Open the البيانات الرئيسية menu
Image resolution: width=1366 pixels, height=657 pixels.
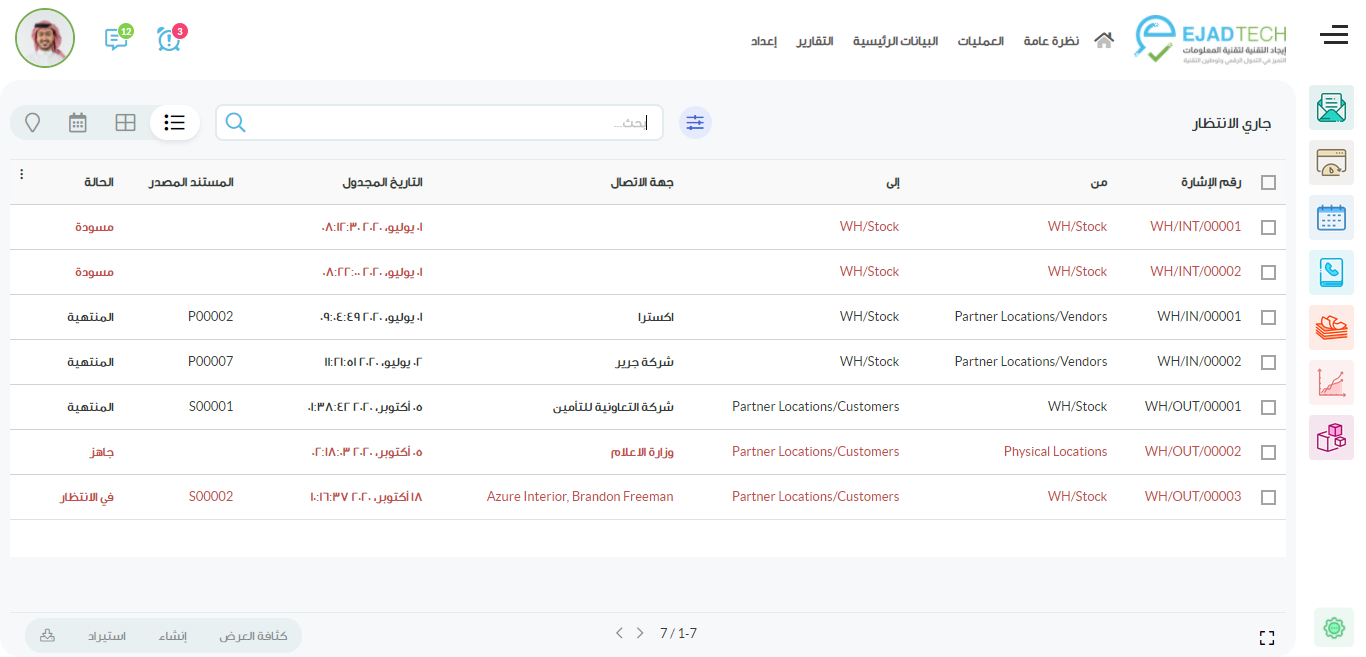tap(895, 42)
